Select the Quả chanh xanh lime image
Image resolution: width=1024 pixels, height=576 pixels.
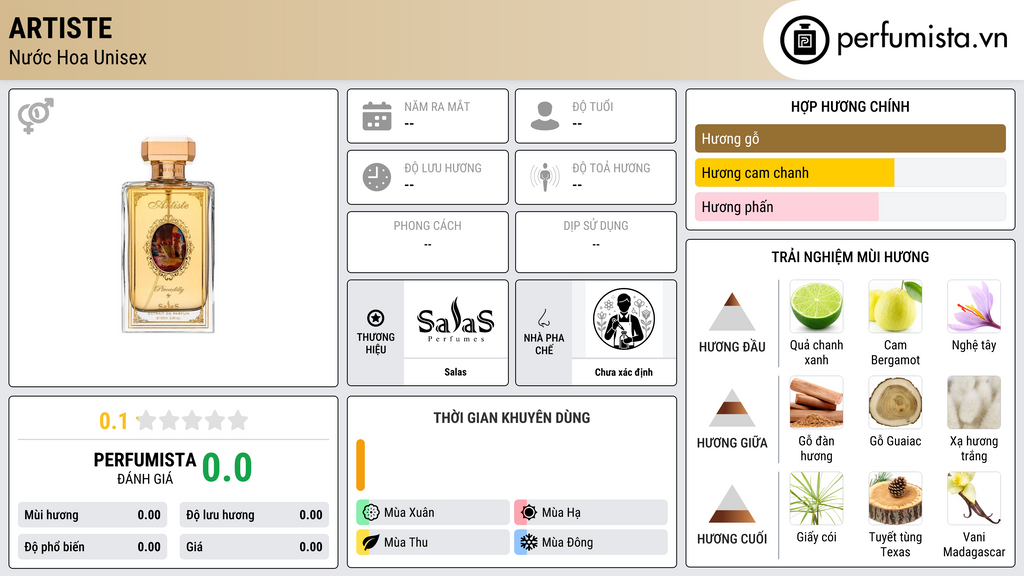pos(816,306)
